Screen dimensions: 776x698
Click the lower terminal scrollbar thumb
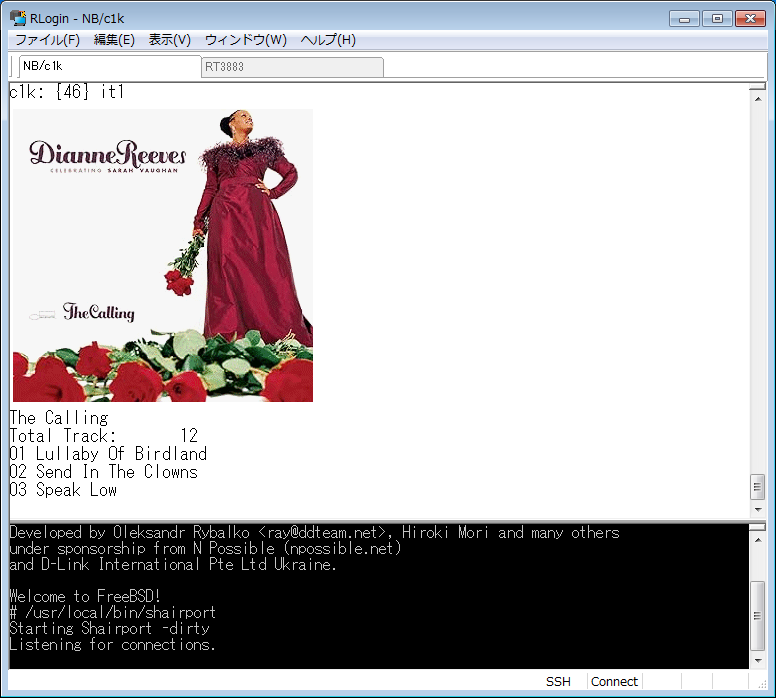click(x=757, y=615)
